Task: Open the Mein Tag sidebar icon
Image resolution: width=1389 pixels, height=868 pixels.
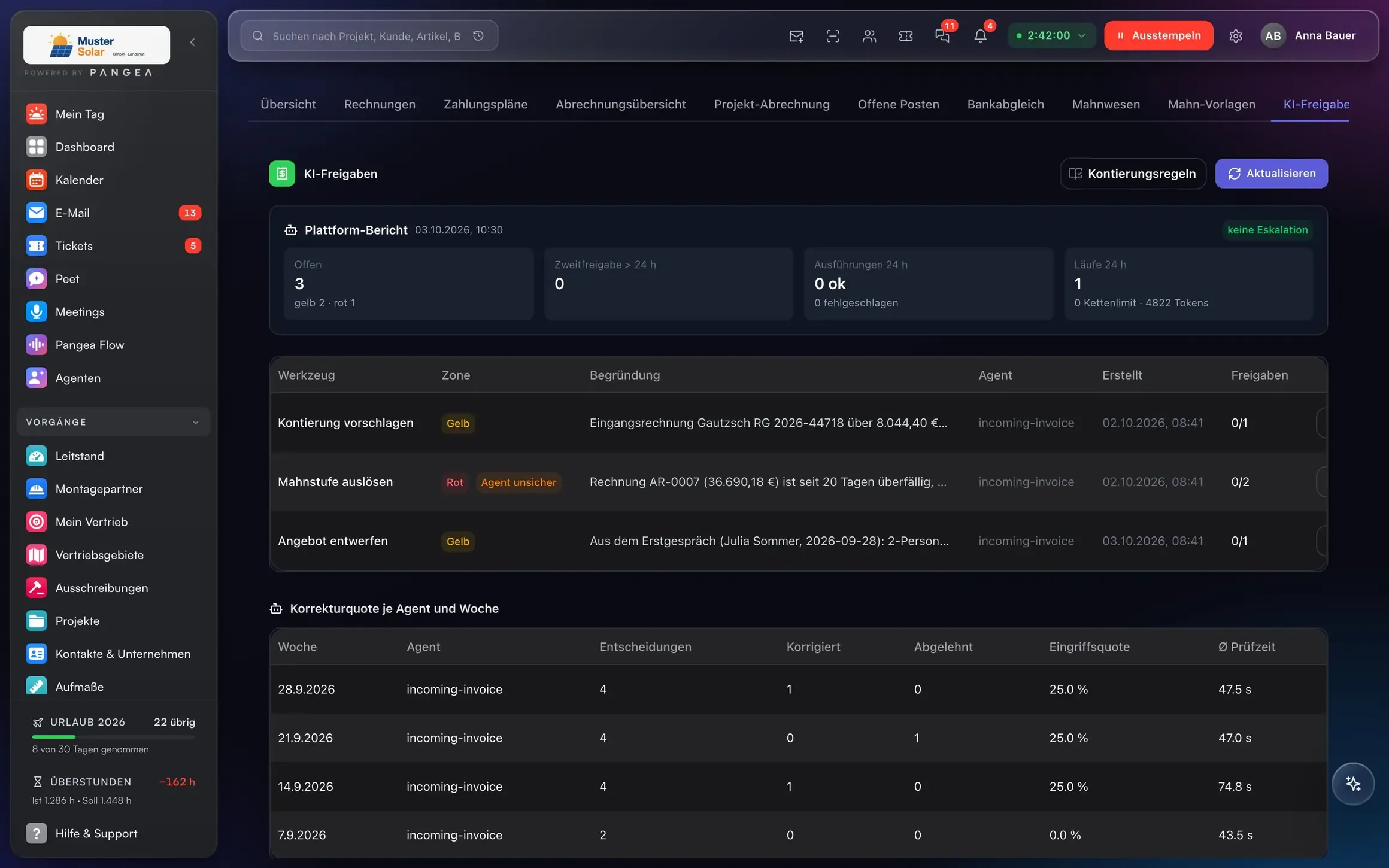Action: tap(37, 114)
